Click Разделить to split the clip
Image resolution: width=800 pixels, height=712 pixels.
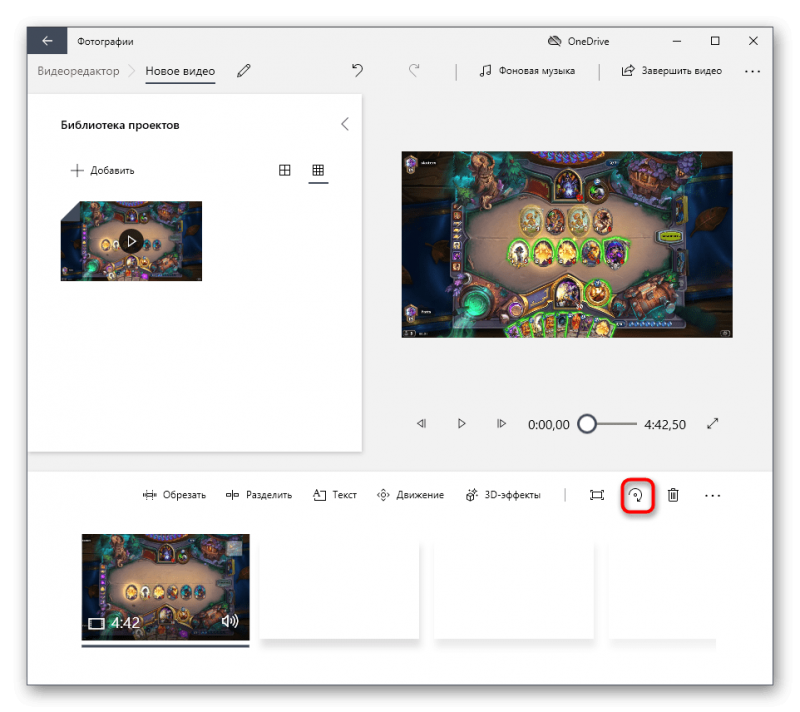tap(259, 495)
